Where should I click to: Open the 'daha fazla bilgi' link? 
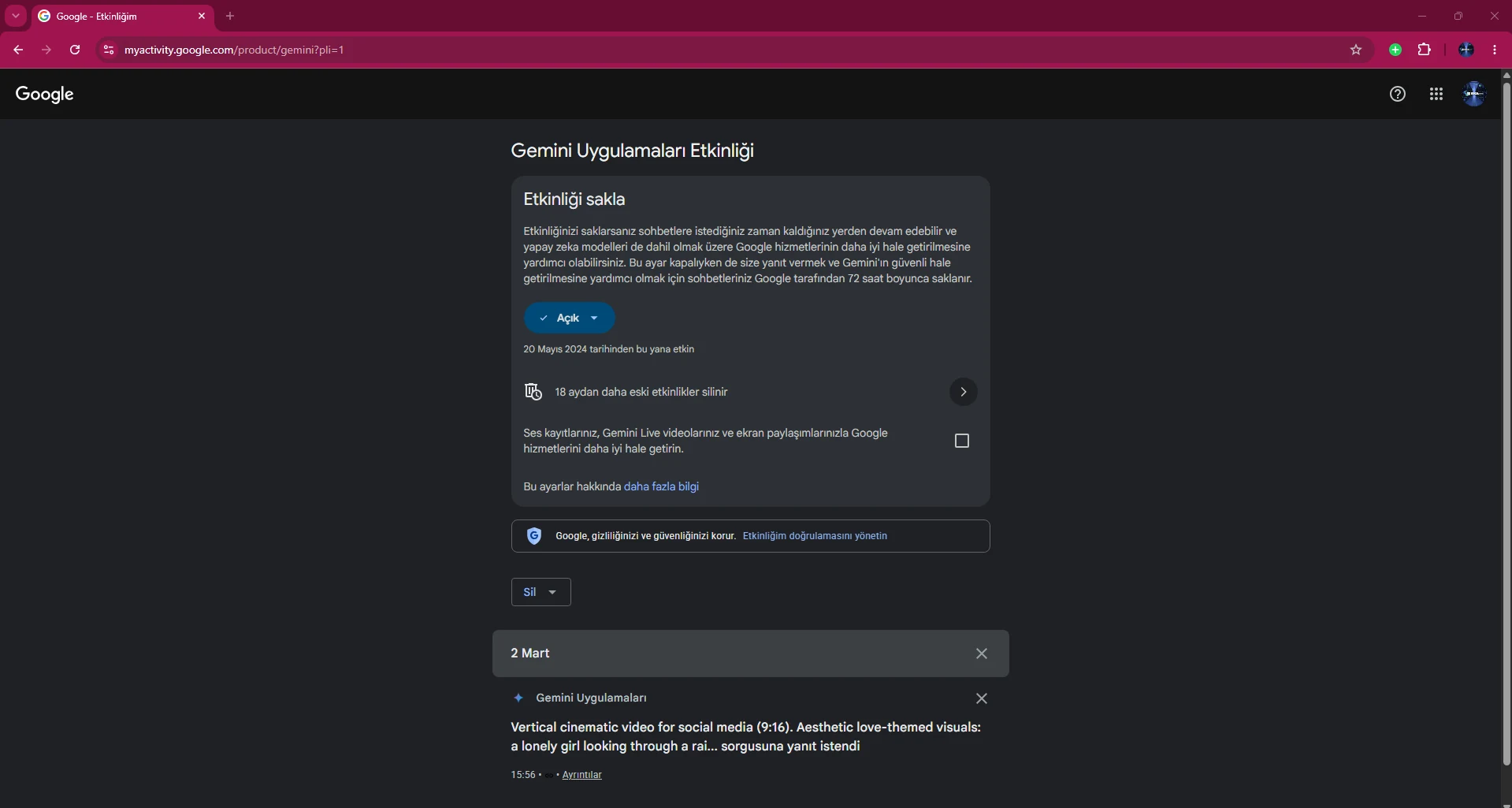[x=661, y=486]
